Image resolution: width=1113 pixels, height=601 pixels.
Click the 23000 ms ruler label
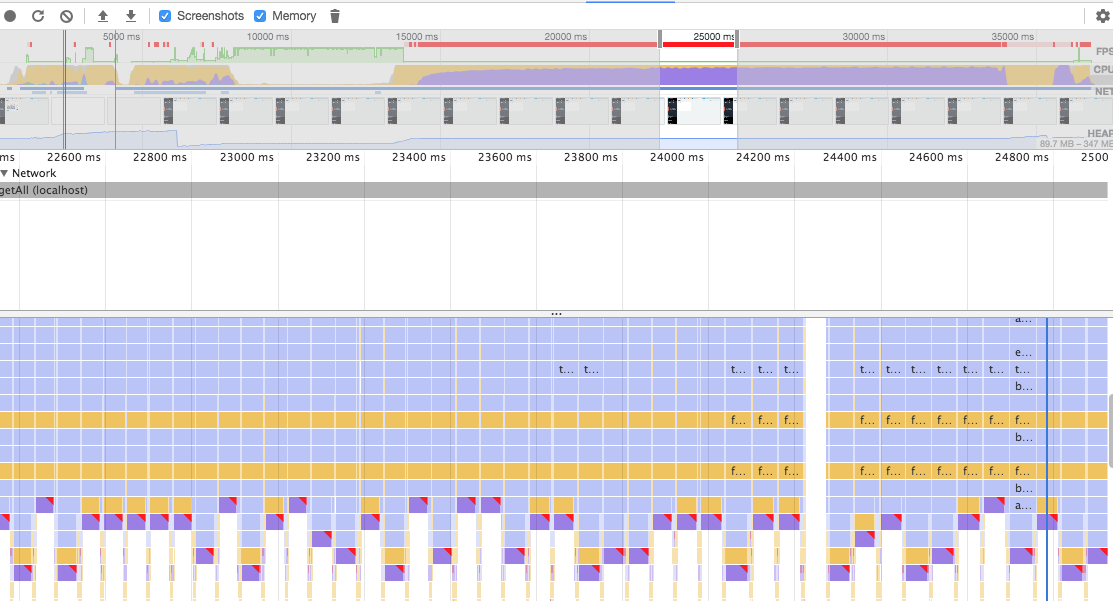[245, 157]
